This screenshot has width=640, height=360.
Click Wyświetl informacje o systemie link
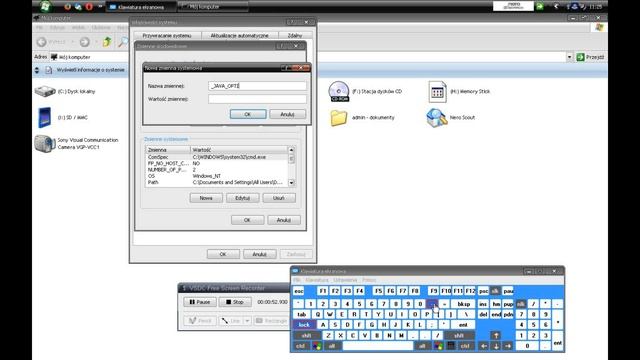[x=90, y=70]
